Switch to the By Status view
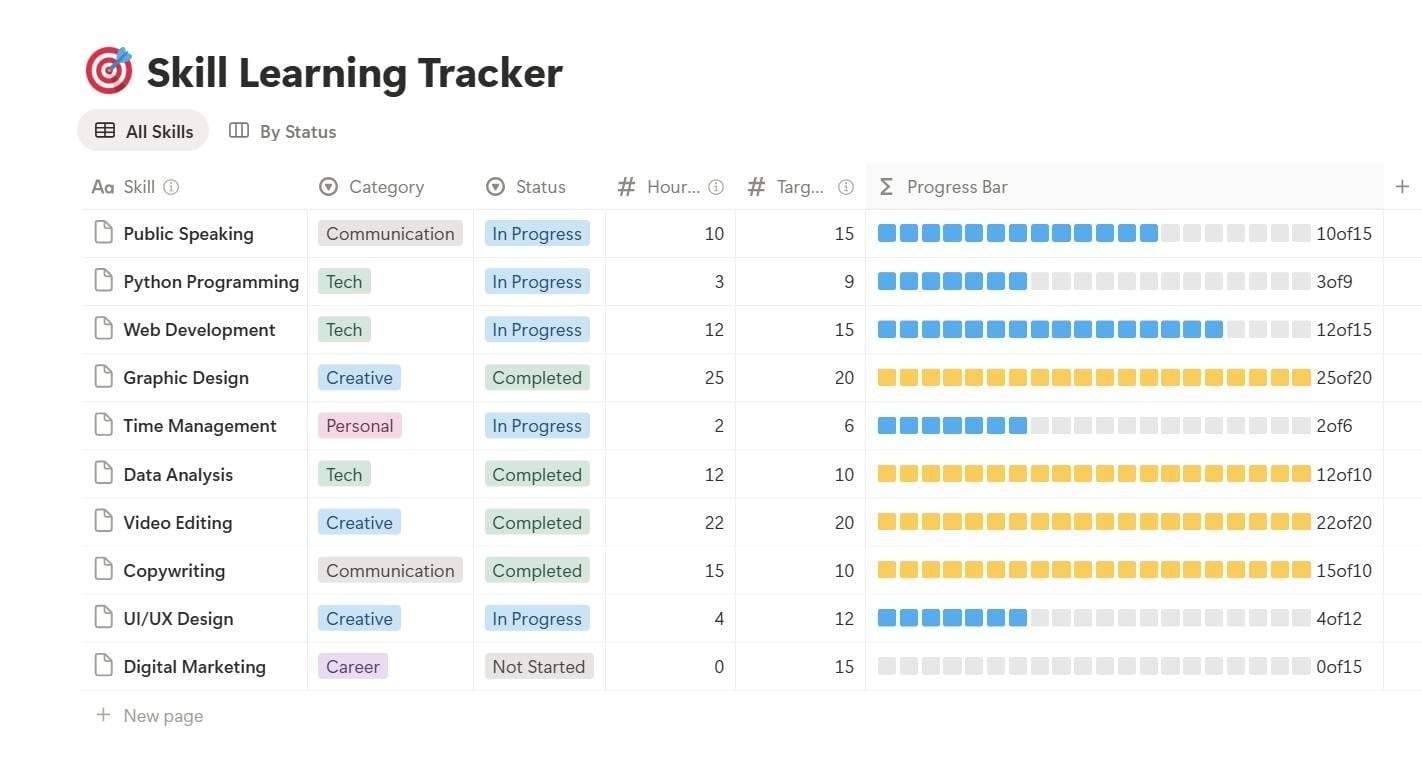The width and height of the screenshot is (1422, 762). click(283, 131)
